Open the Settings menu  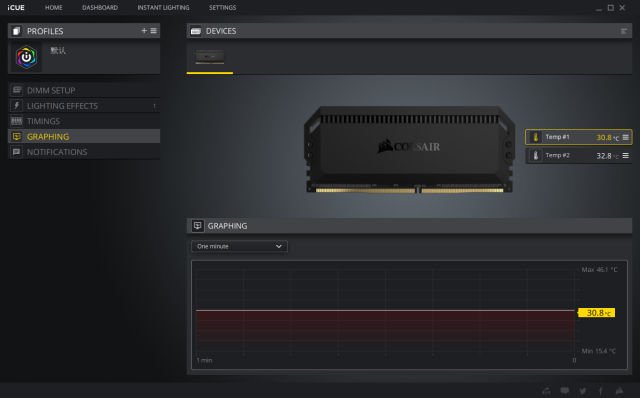point(222,7)
